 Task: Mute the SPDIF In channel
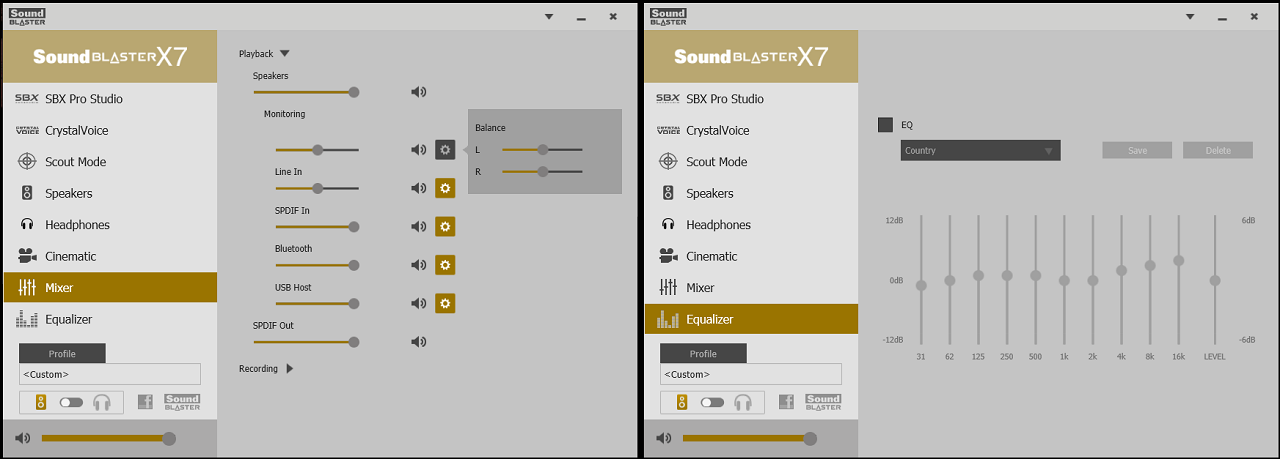(x=418, y=227)
